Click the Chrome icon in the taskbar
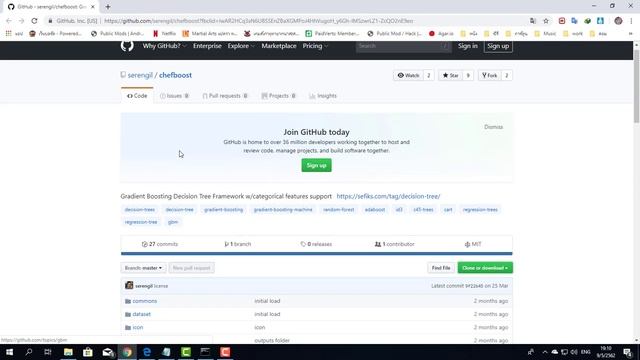 pos(127,352)
